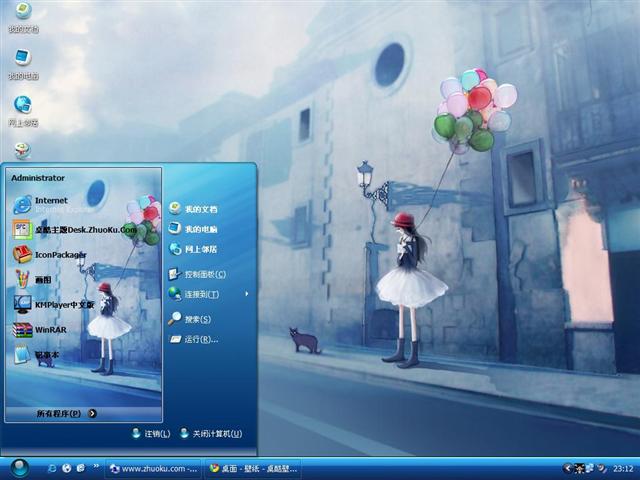This screenshot has width=640, height=480.
Task: Switch to www.zhuoku.com taskbar window
Action: [x=152, y=468]
